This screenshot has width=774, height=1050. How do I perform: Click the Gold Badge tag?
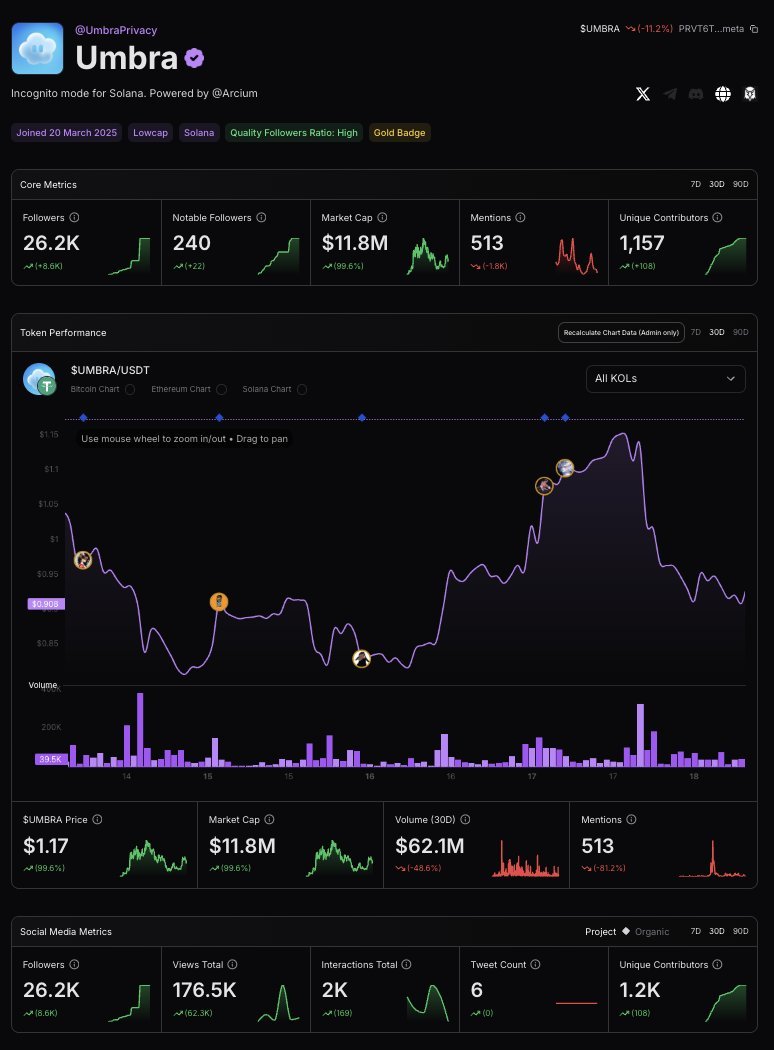(399, 133)
